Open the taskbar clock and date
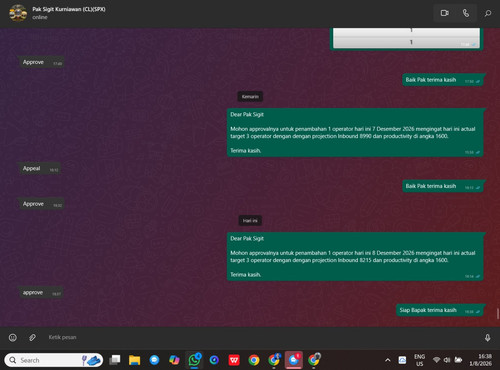This screenshot has width=500, height=370. [x=480, y=360]
